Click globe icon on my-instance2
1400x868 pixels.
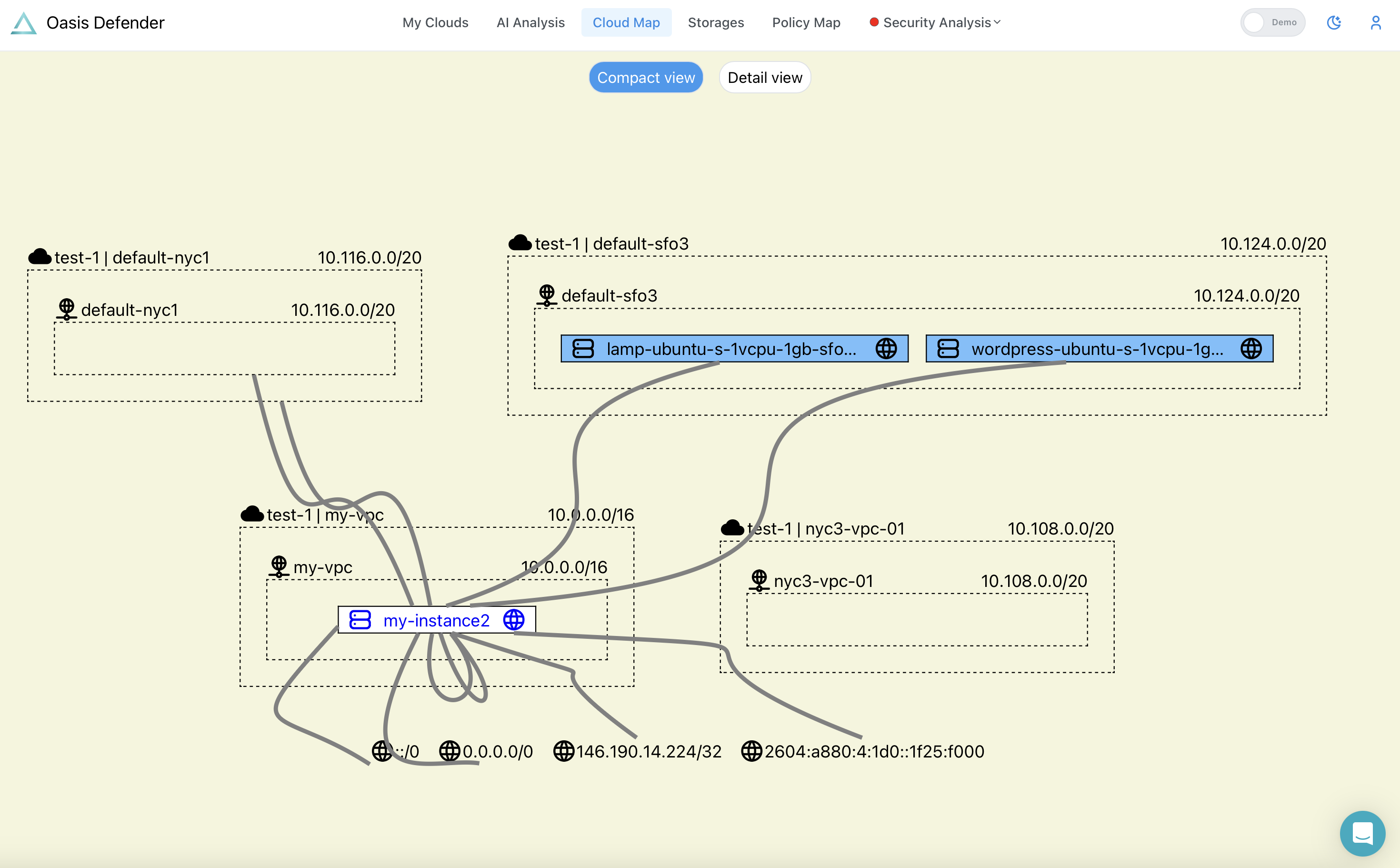pyautogui.click(x=513, y=620)
